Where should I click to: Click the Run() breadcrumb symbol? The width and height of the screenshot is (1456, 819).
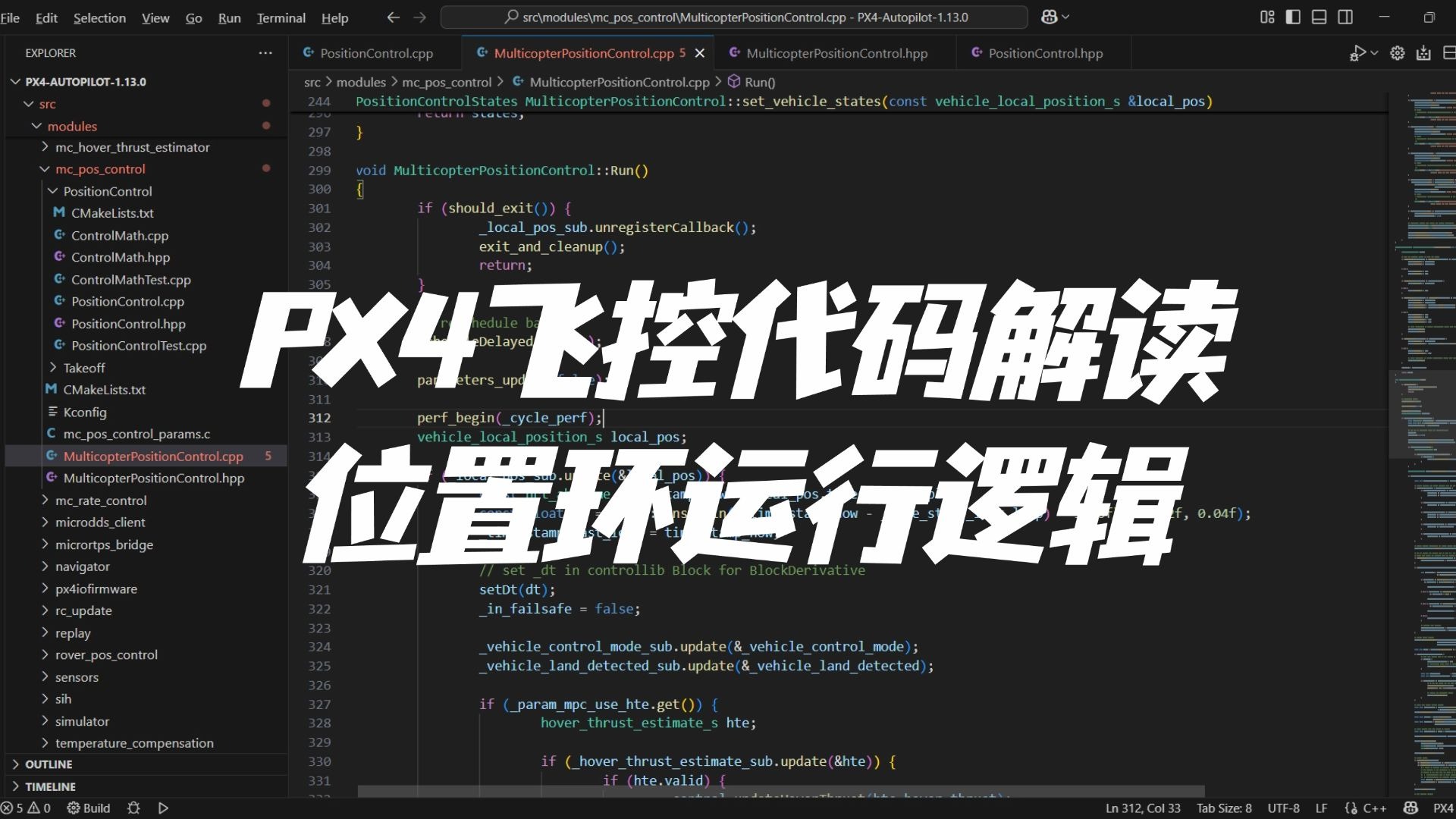[752, 82]
